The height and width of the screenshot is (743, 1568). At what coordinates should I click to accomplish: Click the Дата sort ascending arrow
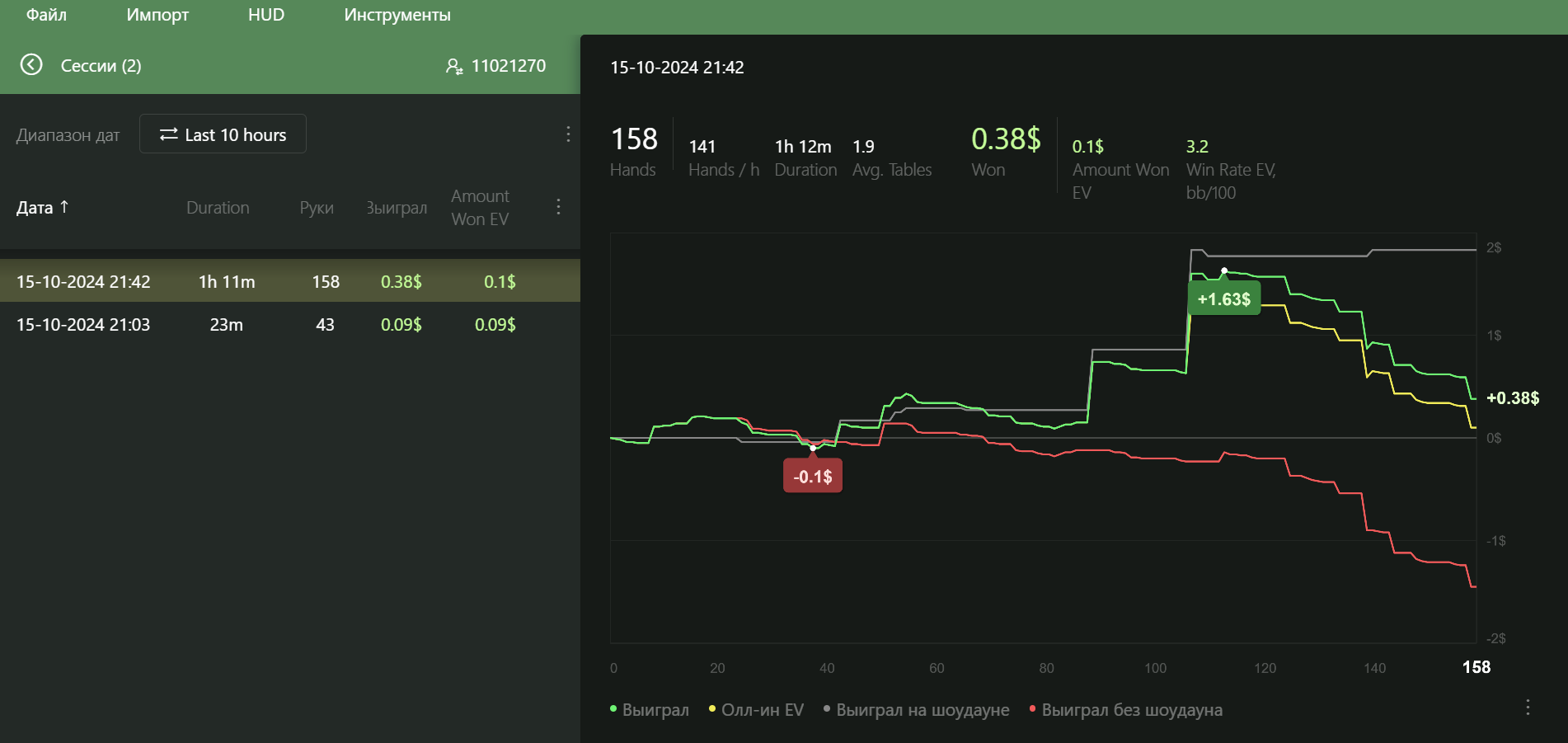(x=64, y=206)
